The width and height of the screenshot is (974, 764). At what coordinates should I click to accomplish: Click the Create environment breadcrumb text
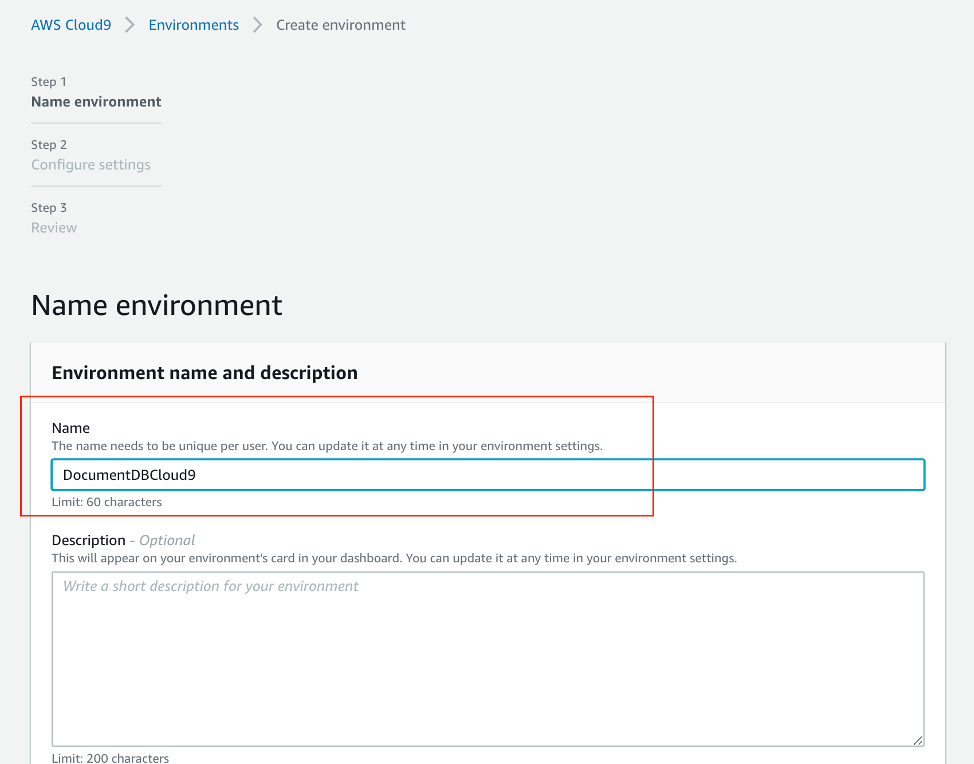coord(340,25)
